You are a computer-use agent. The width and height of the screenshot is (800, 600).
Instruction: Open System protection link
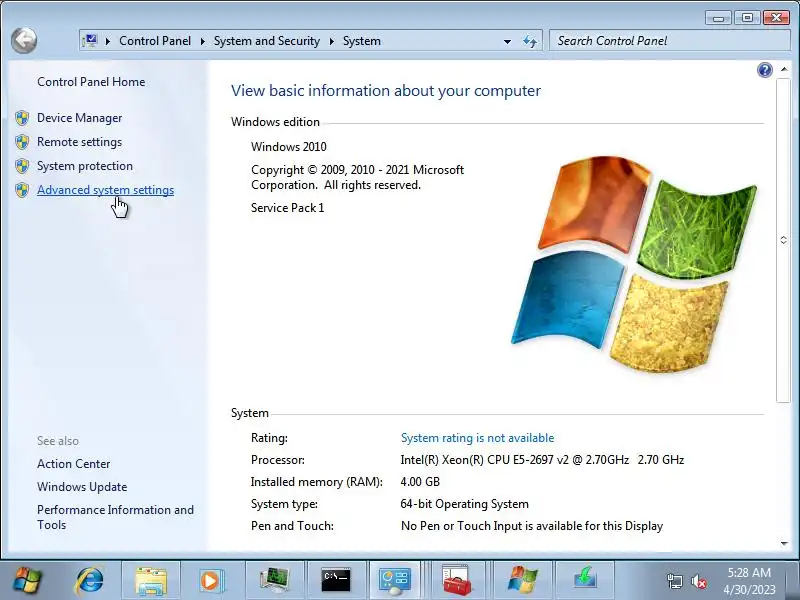point(85,166)
